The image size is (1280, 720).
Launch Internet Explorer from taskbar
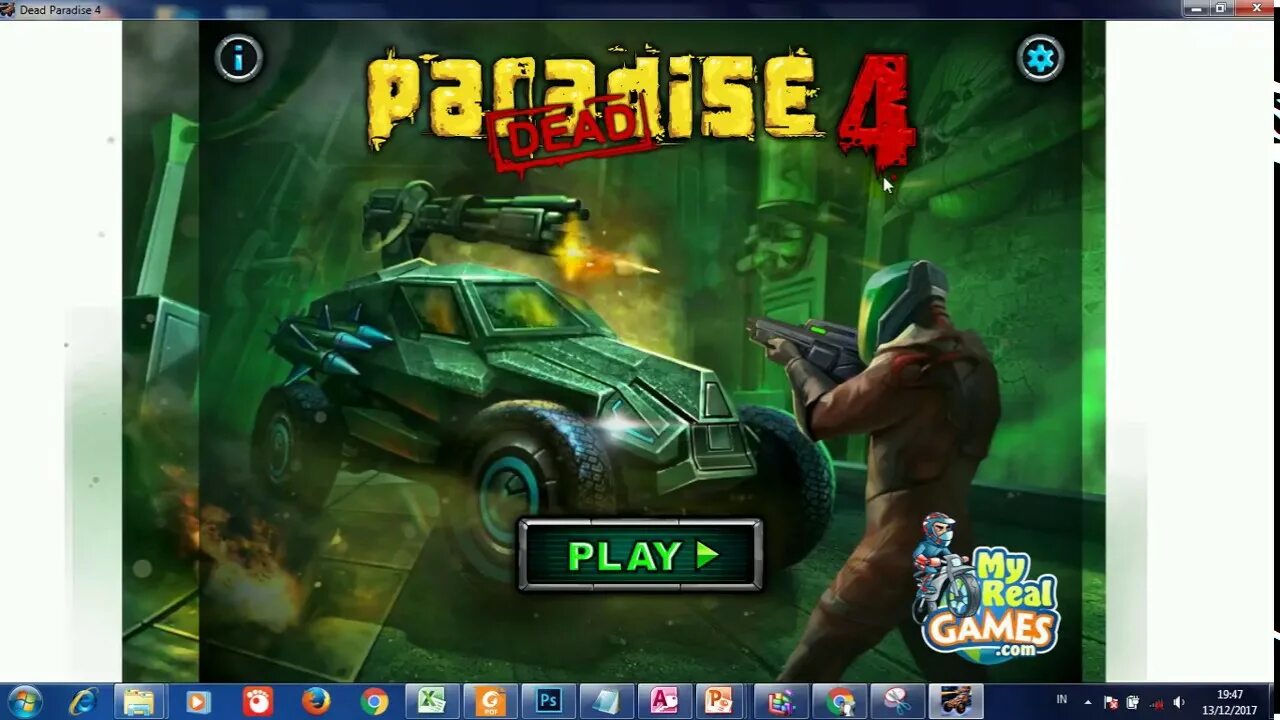pyautogui.click(x=83, y=701)
